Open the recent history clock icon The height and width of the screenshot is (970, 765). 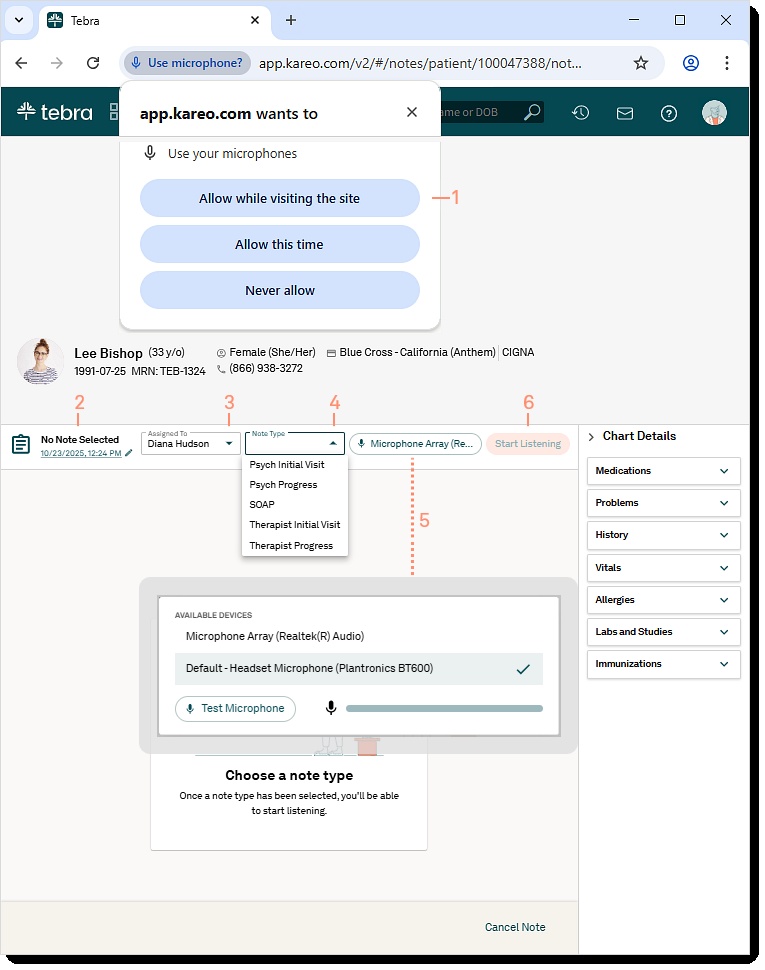point(580,113)
